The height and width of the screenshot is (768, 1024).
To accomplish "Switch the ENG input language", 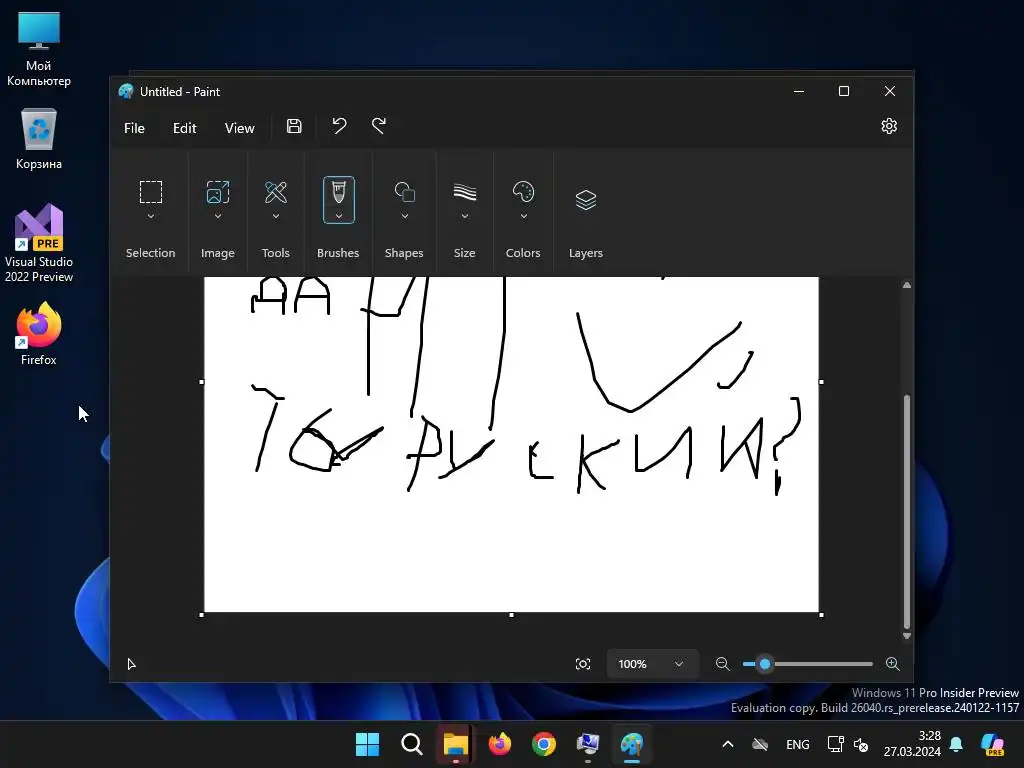I will tap(797, 744).
